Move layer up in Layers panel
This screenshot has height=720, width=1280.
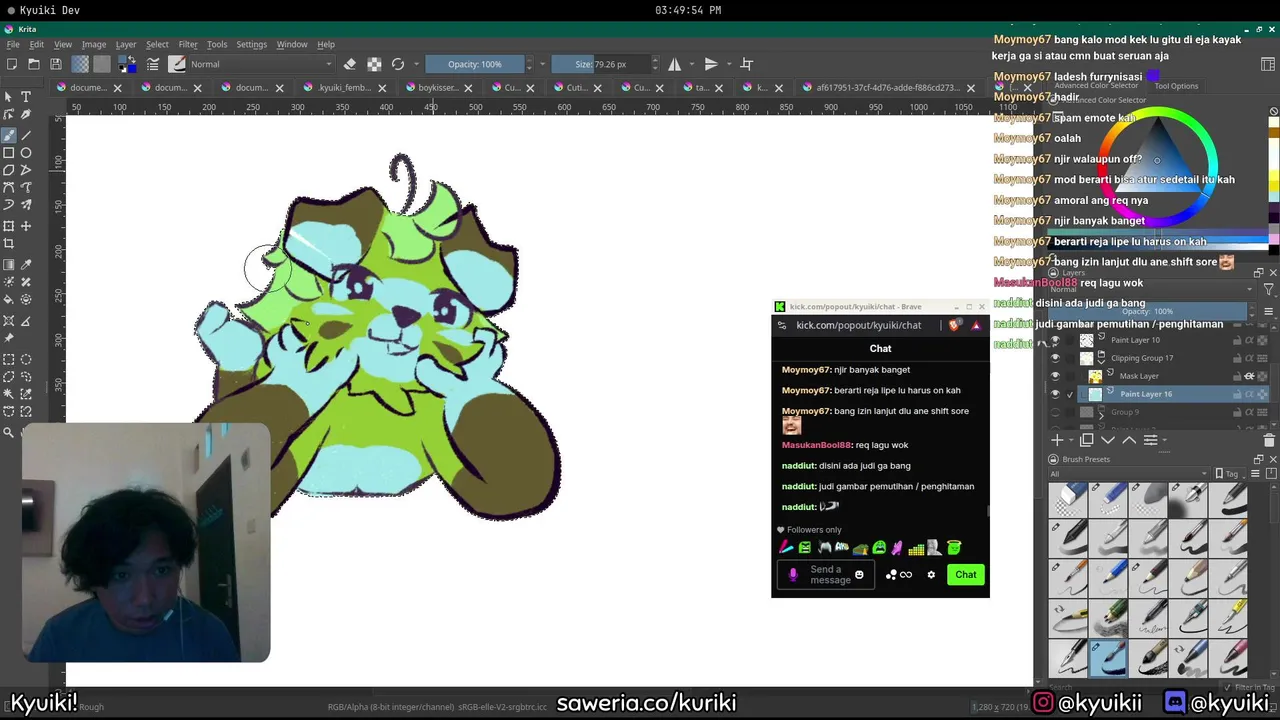pyautogui.click(x=1129, y=440)
